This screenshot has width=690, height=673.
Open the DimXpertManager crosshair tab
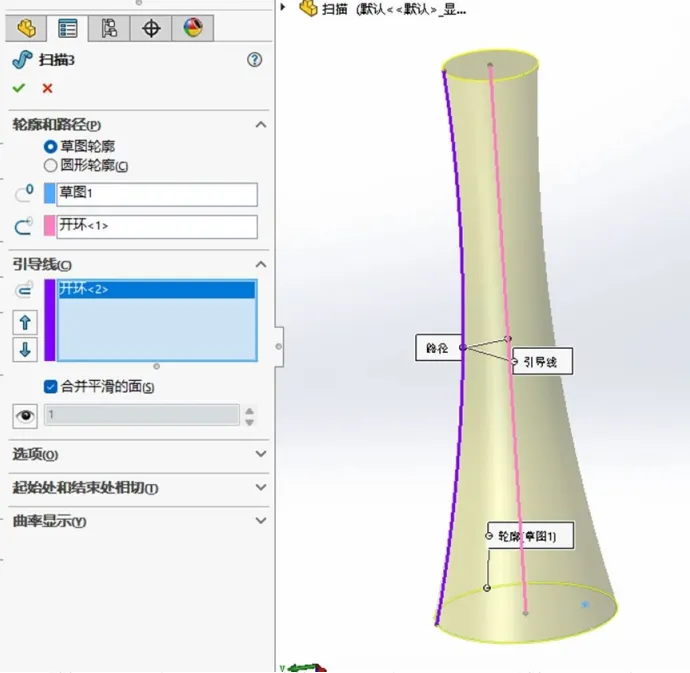[x=151, y=29]
